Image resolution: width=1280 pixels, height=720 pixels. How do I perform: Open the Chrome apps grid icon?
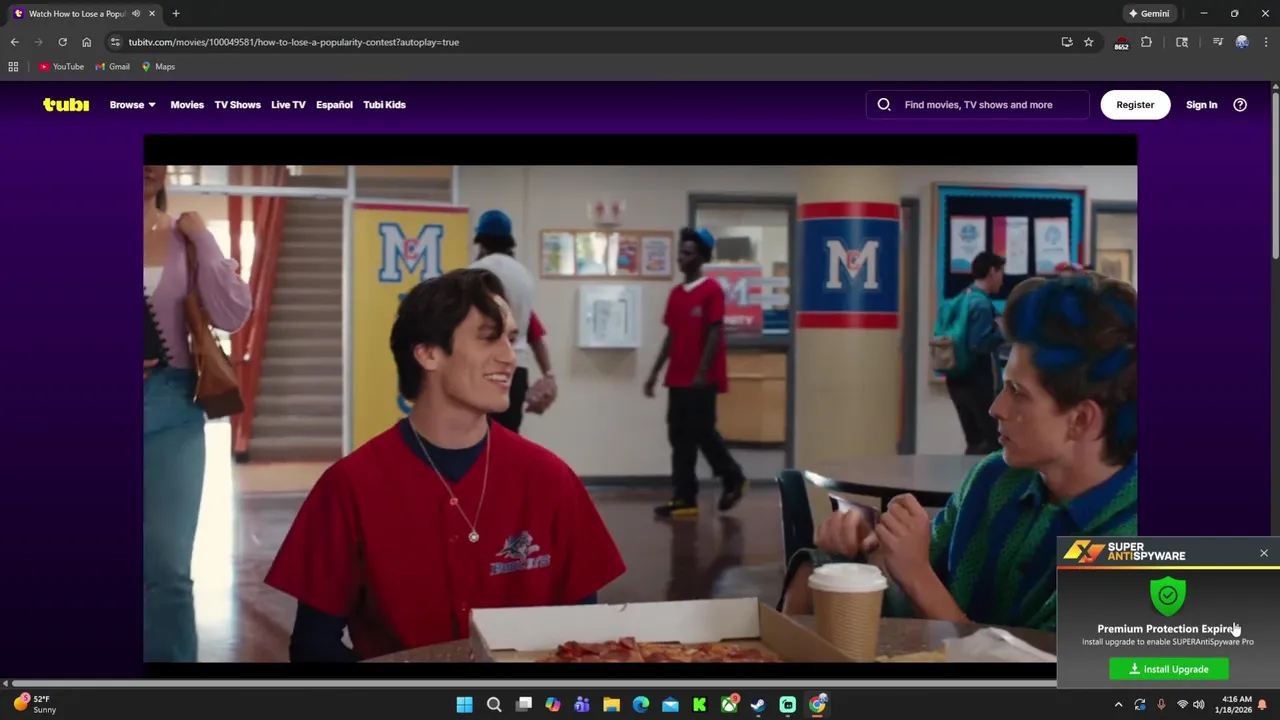(x=13, y=66)
